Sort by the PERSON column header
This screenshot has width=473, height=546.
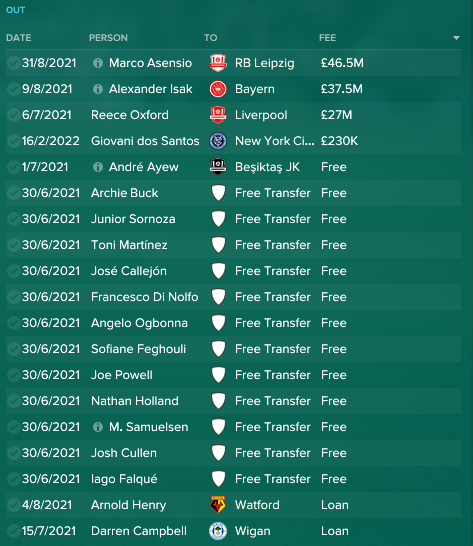click(108, 38)
